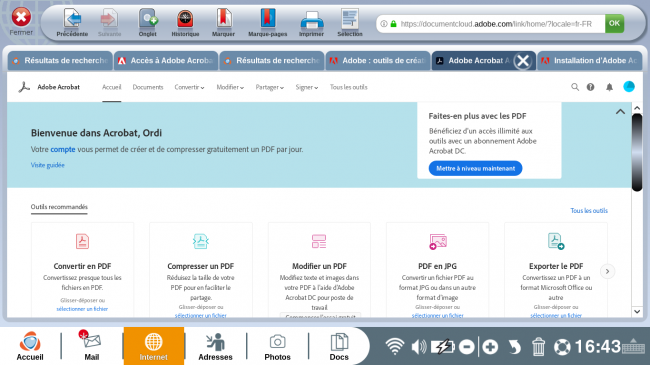Image resolution: width=650 pixels, height=365 pixels.
Task: Open Internet in bottom dock
Action: 153,346
